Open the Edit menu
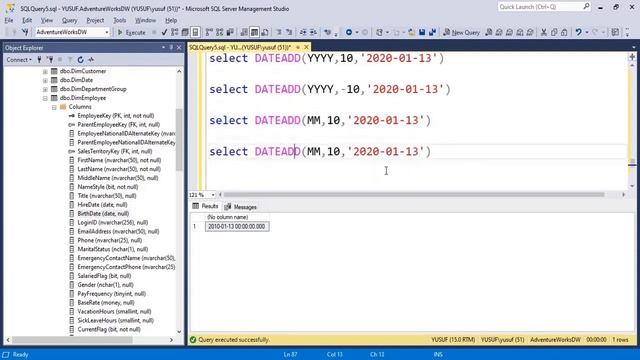Screen dimensions: 640x360 tap(27, 20)
